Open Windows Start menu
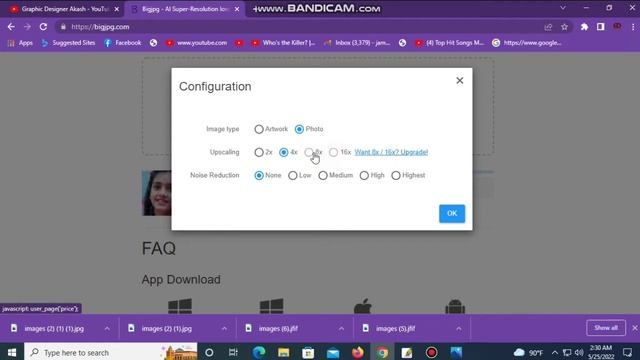The image size is (640, 360). point(12,352)
